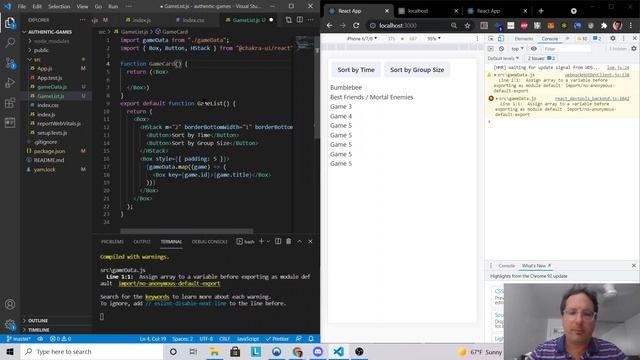Open the DevTools settings gear
The width and height of the screenshot is (640, 360).
pos(613,38)
